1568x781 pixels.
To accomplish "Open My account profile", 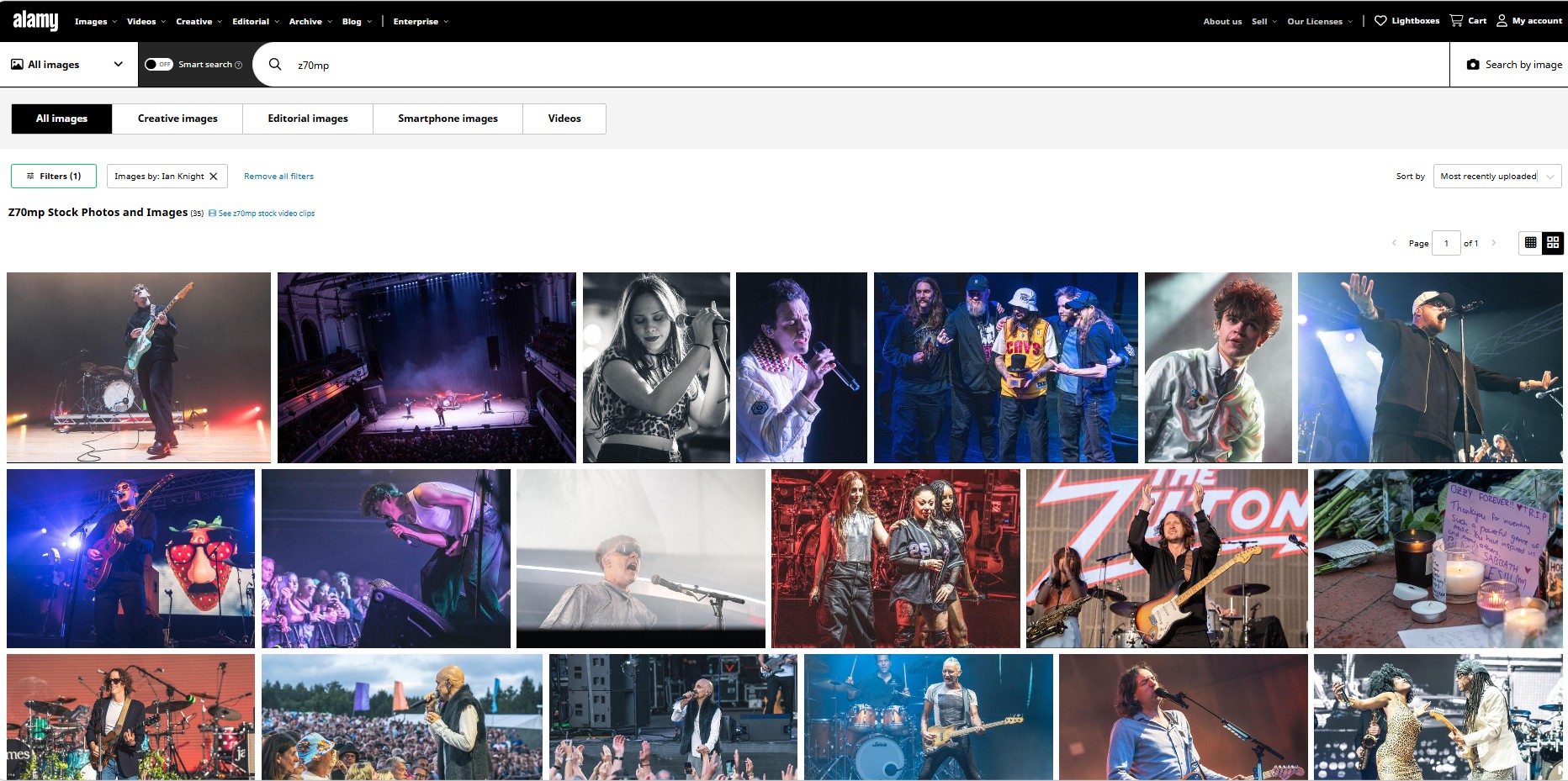I will pos(1528,21).
